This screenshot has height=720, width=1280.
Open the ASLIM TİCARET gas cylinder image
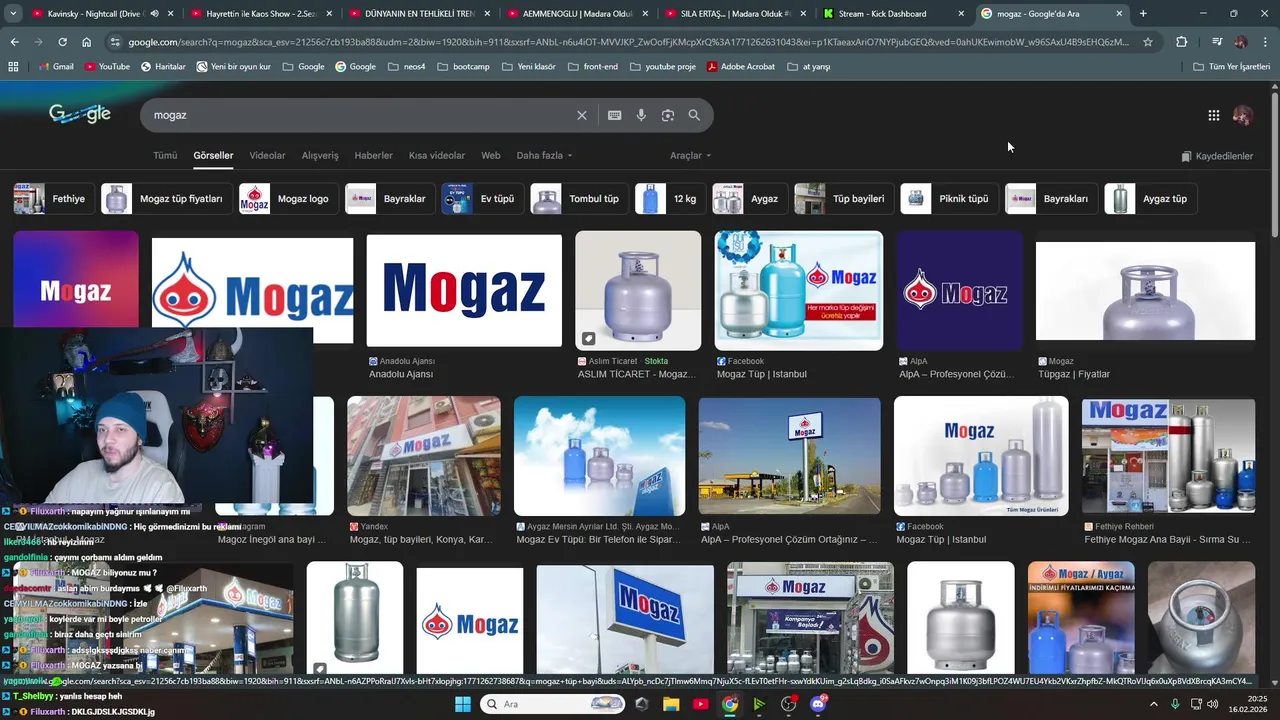click(x=638, y=291)
